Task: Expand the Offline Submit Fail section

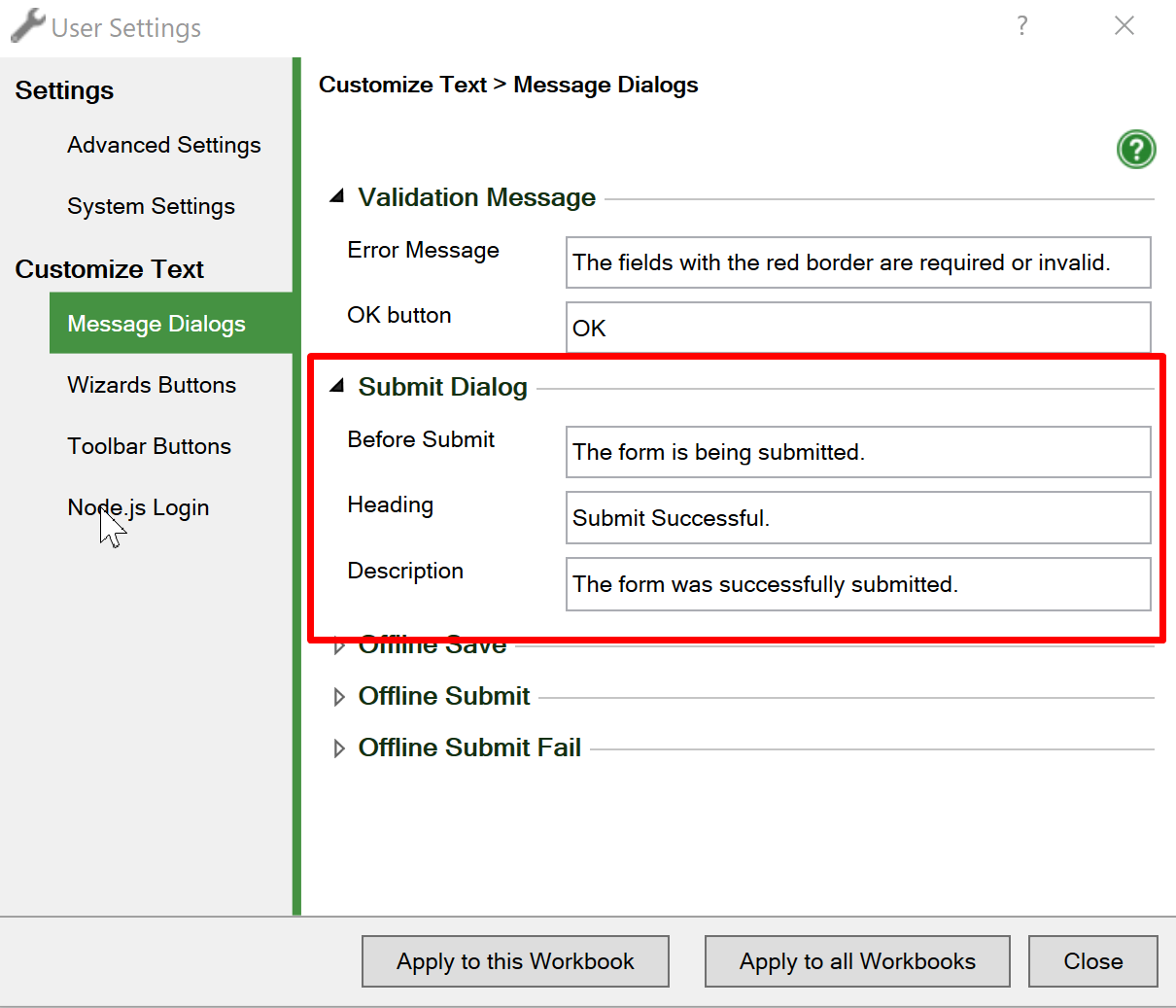Action: tap(339, 747)
